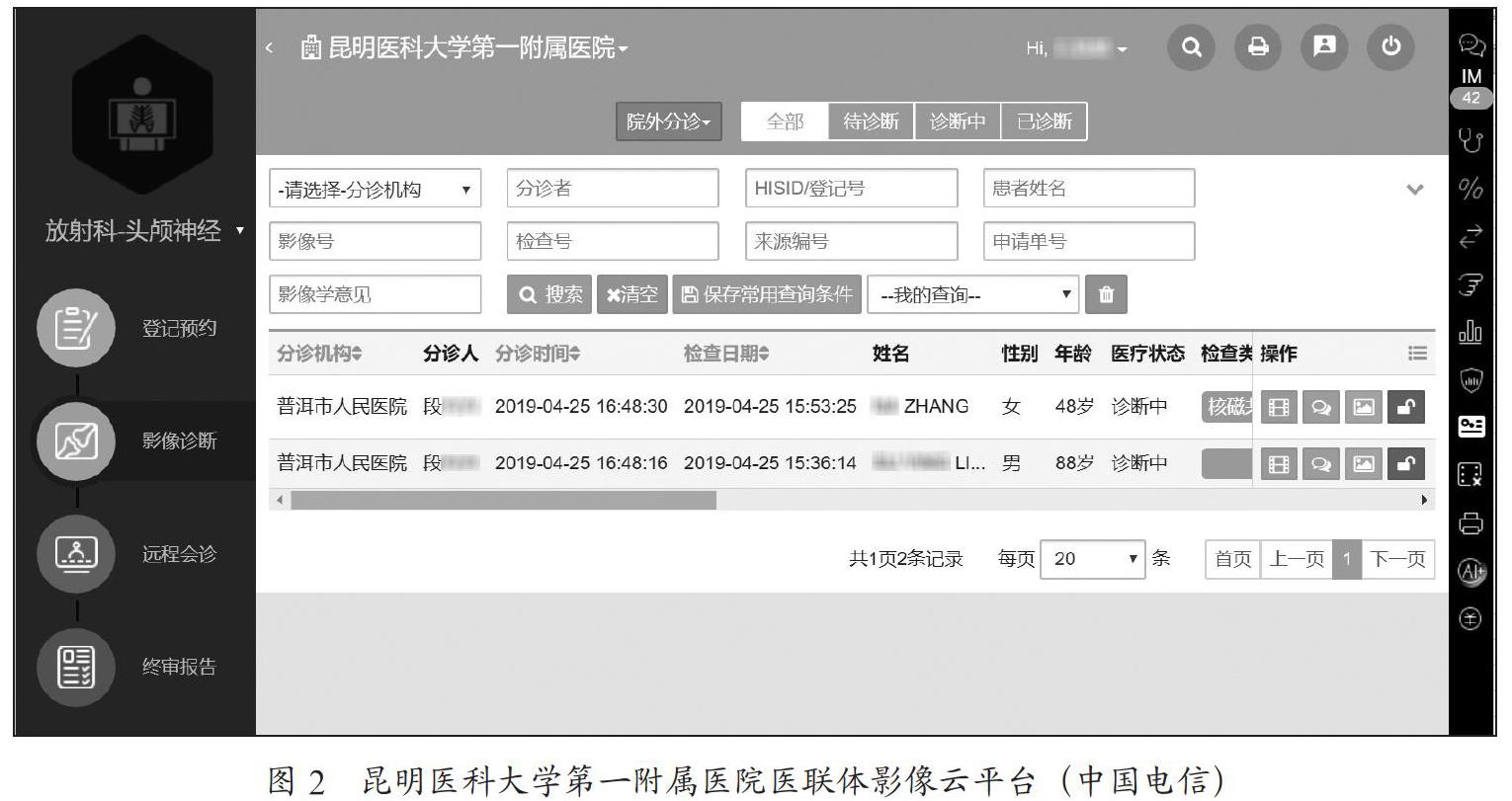The height and width of the screenshot is (801, 1512).
Task: Sort table by 分诊时间 column
Action: tap(538, 354)
